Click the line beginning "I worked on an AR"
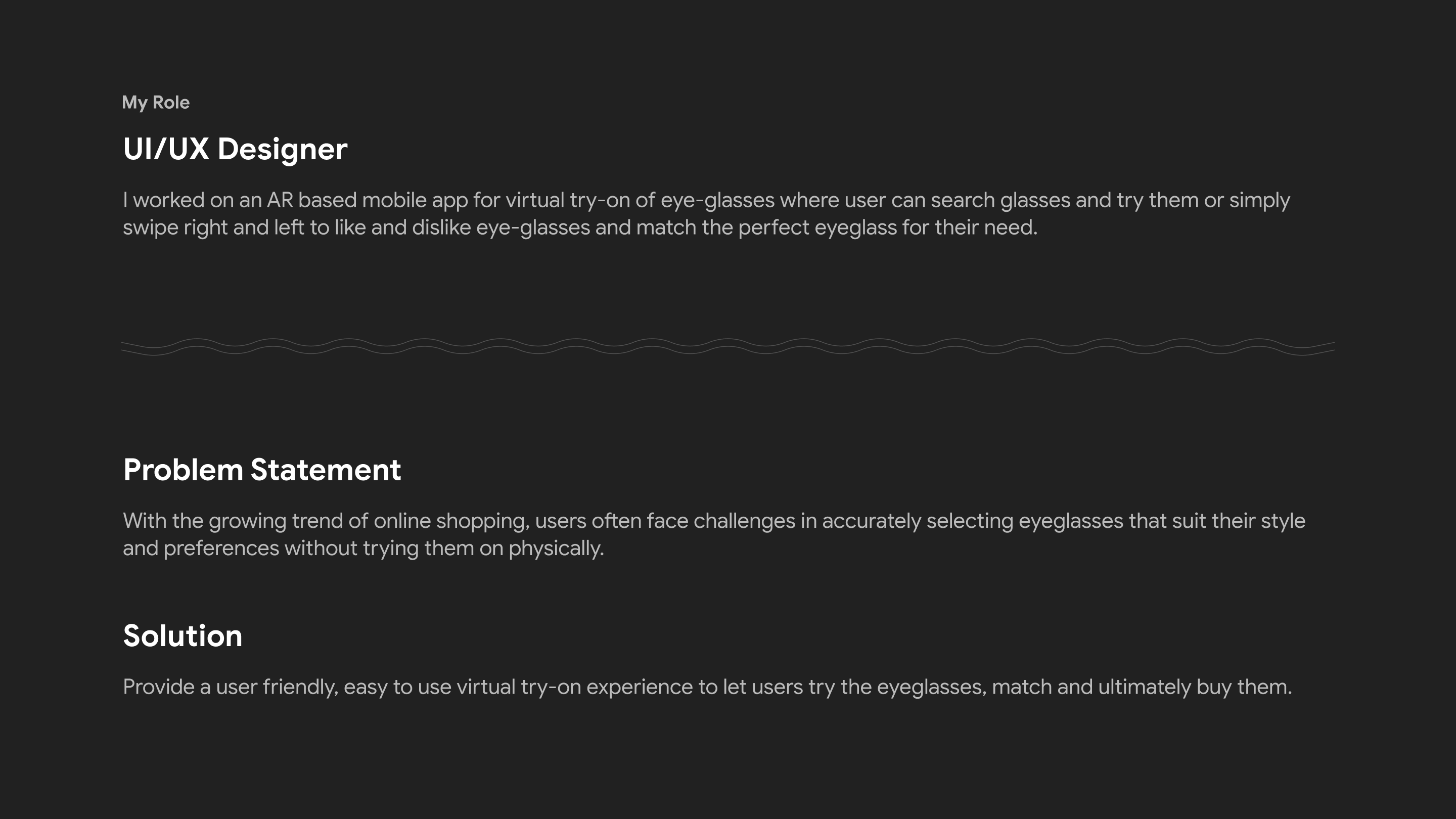 706,200
